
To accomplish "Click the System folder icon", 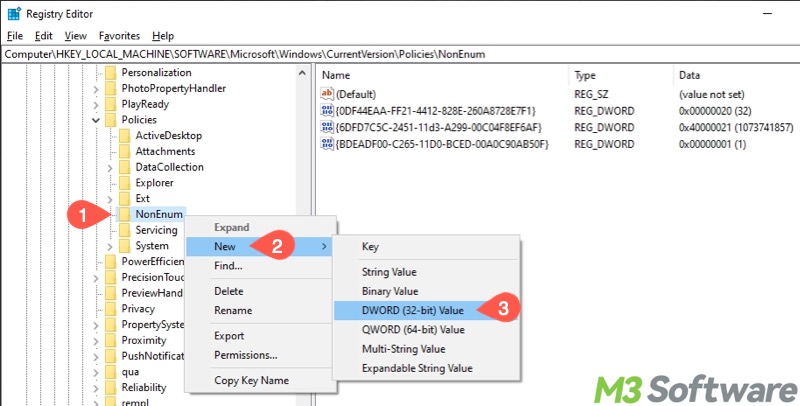I will coord(124,246).
